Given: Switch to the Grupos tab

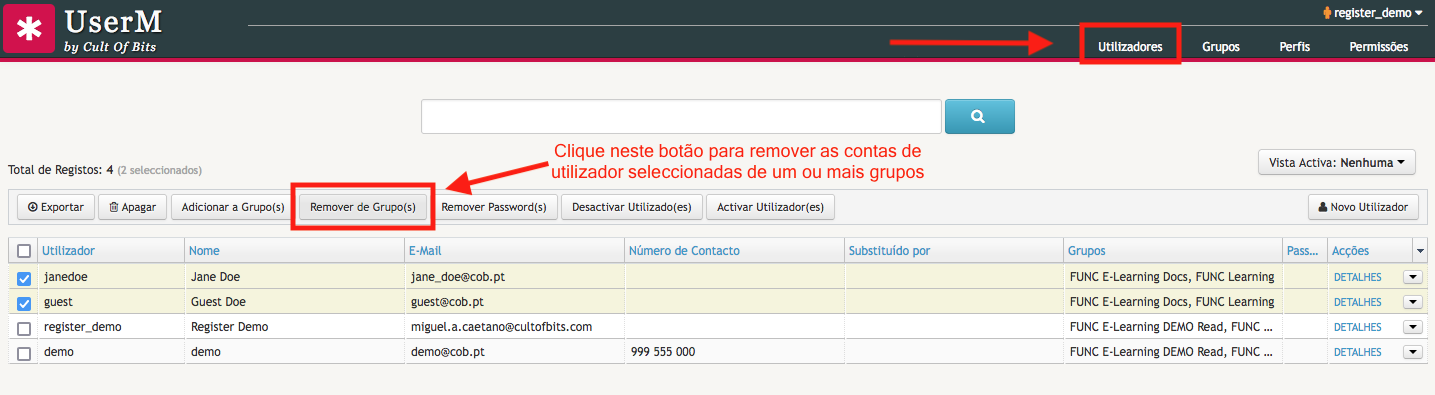Looking at the screenshot, I should [x=1221, y=47].
